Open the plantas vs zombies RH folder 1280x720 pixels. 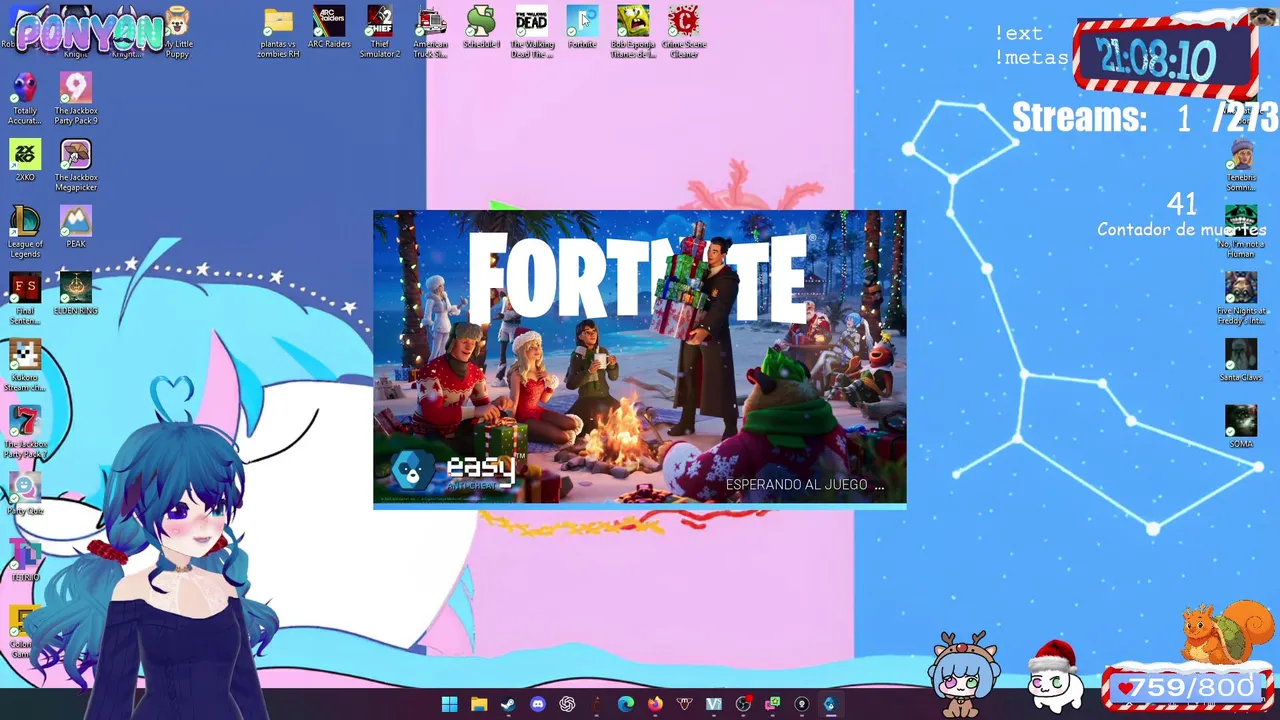[278, 33]
